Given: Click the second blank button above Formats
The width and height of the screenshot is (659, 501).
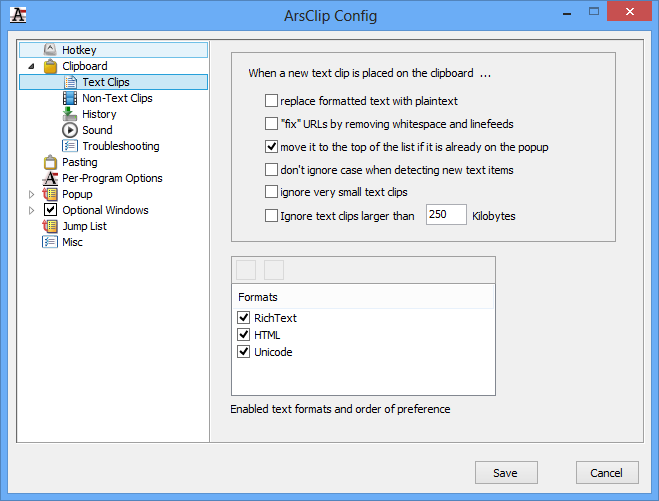Looking at the screenshot, I should (x=274, y=270).
